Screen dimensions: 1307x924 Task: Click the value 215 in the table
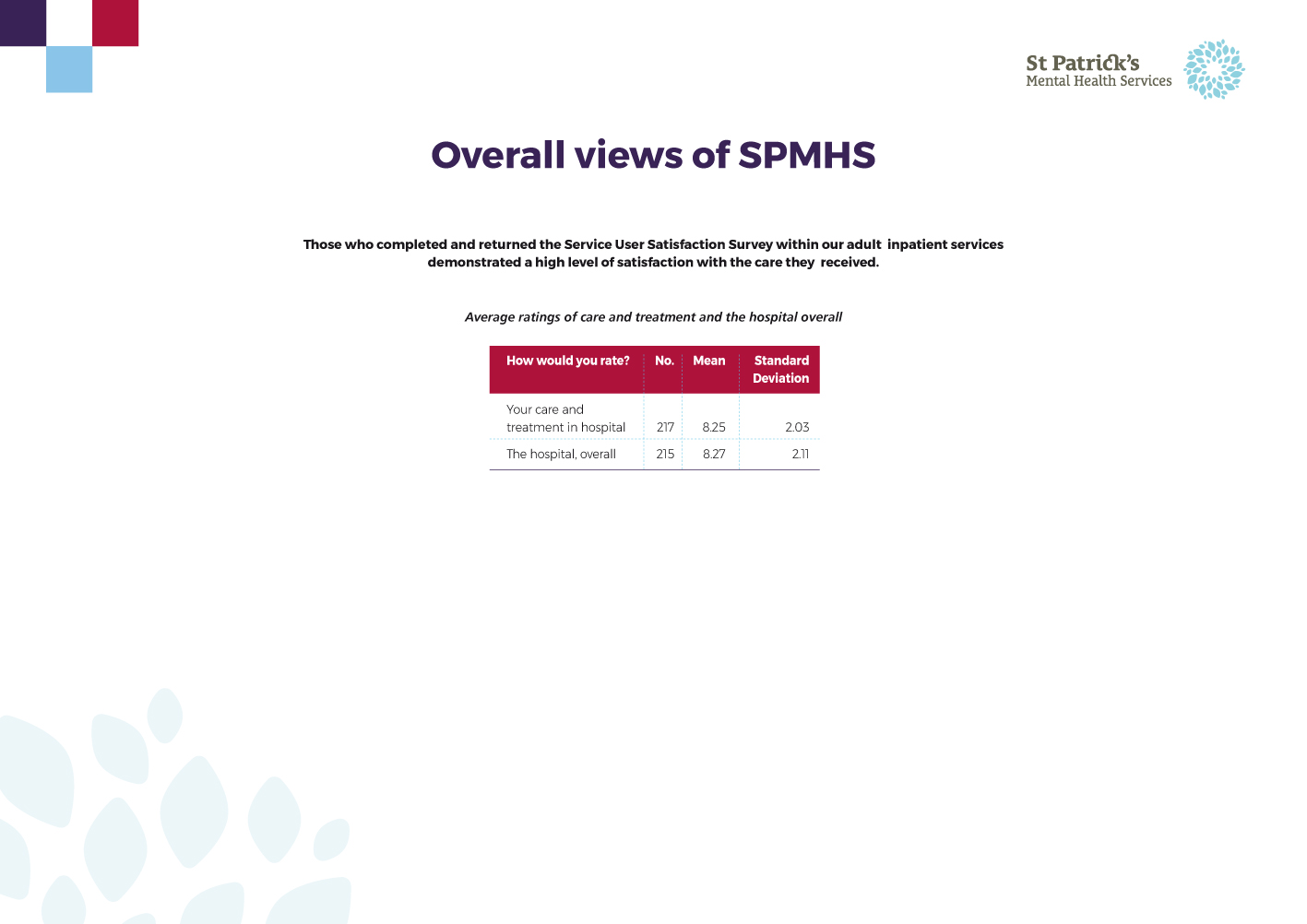pyautogui.click(x=665, y=454)
